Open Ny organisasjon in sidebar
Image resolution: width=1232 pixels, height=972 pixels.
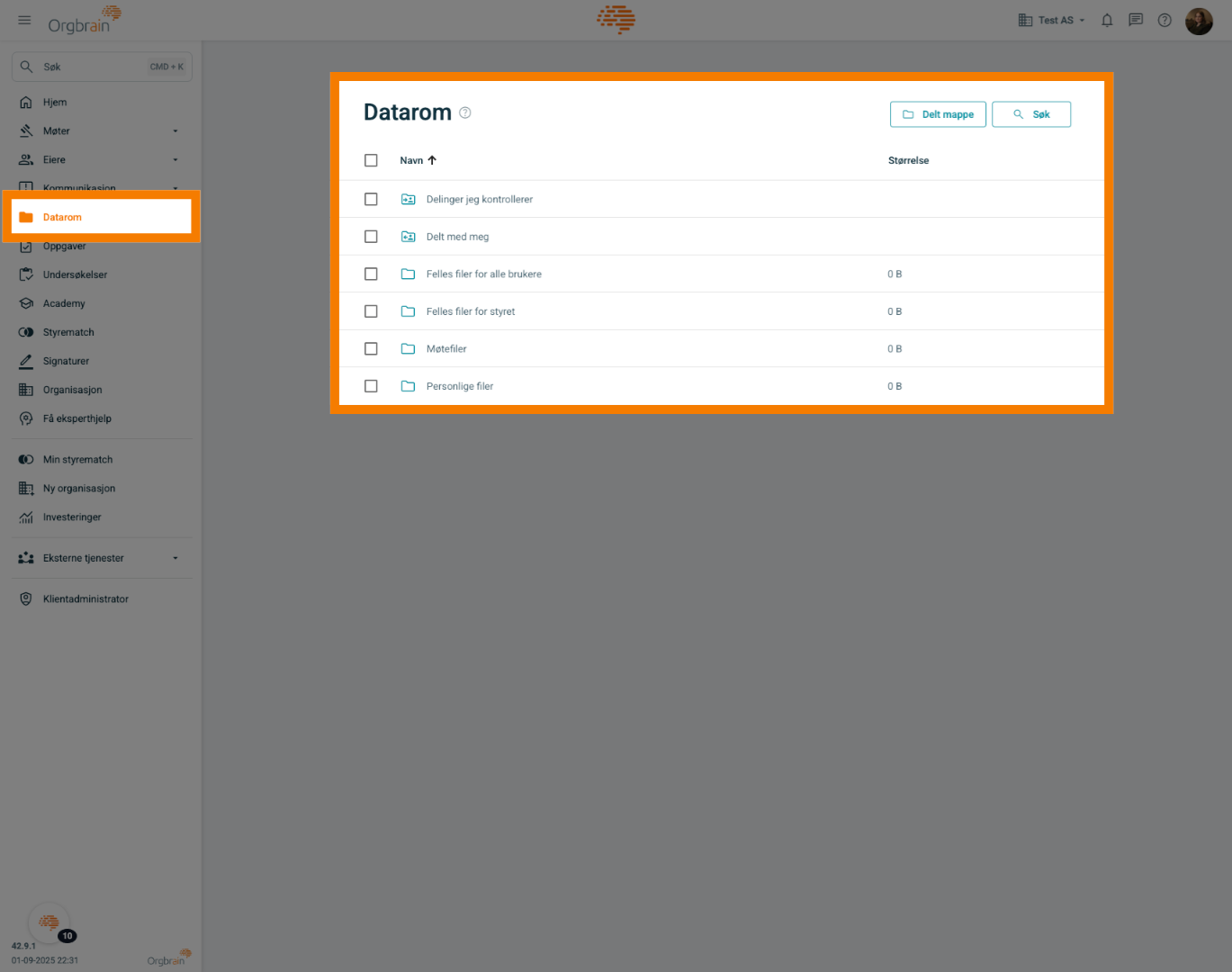(x=102, y=489)
